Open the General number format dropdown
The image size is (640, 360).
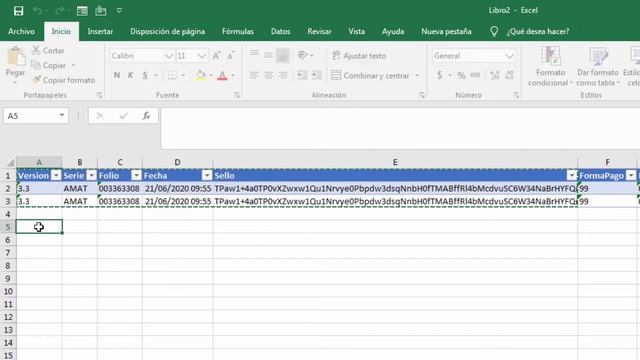coord(509,56)
